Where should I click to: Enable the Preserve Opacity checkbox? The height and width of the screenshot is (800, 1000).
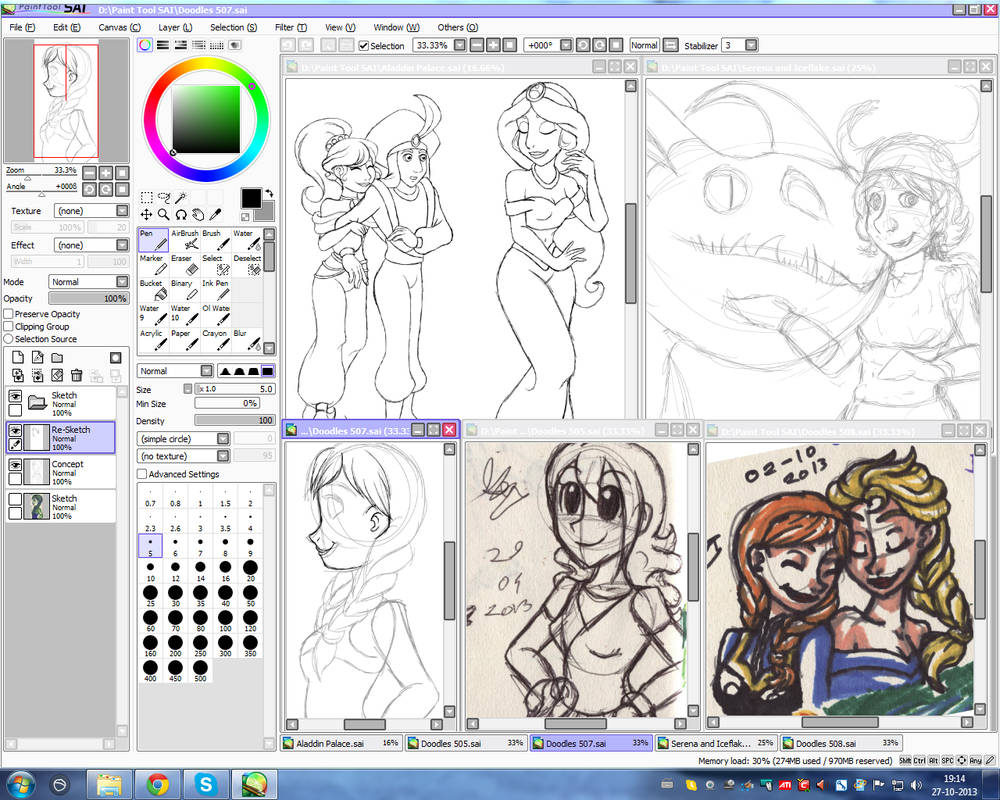pyautogui.click(x=9, y=314)
